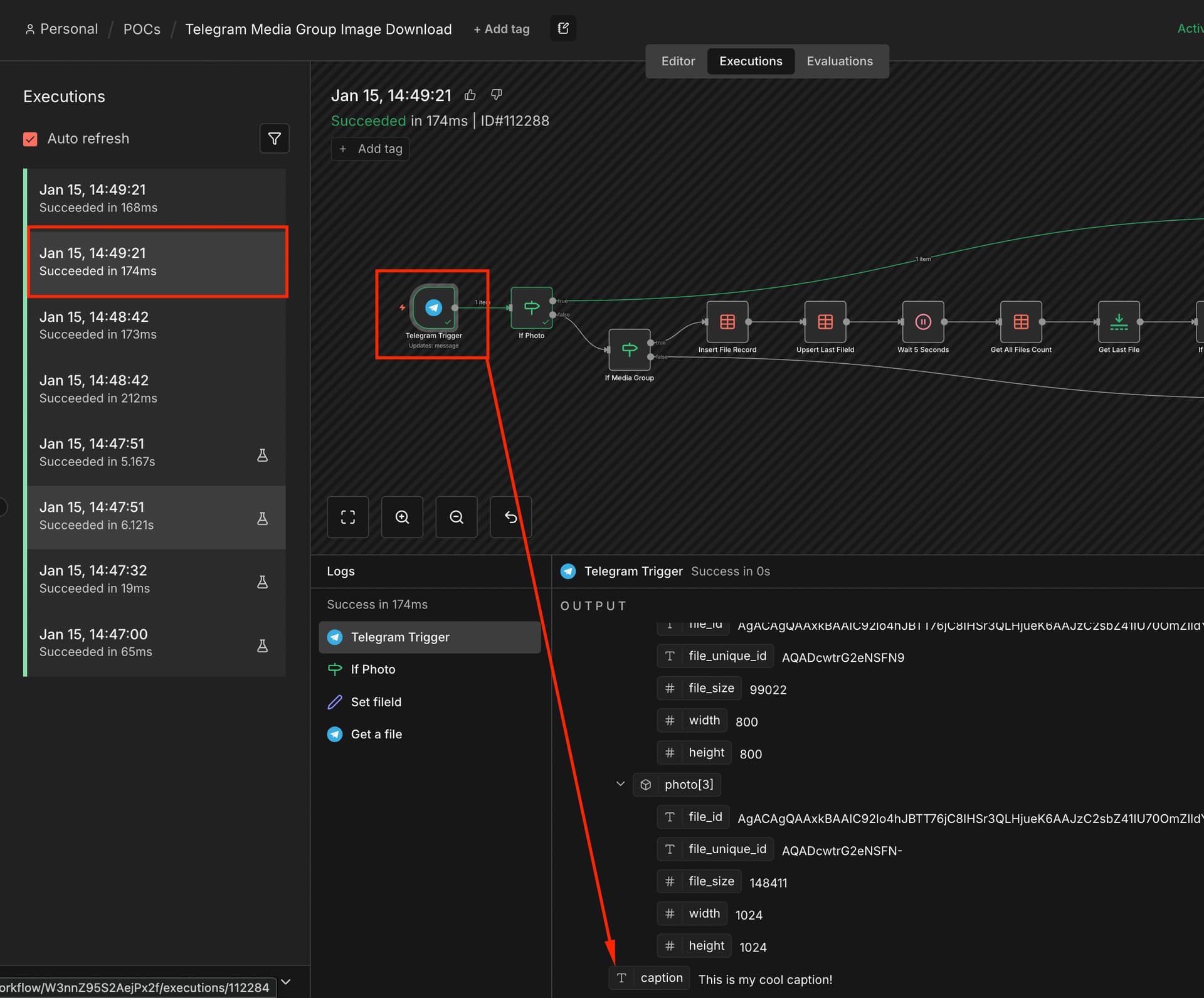Select the Wait 5 Seconds node

pos(922,322)
